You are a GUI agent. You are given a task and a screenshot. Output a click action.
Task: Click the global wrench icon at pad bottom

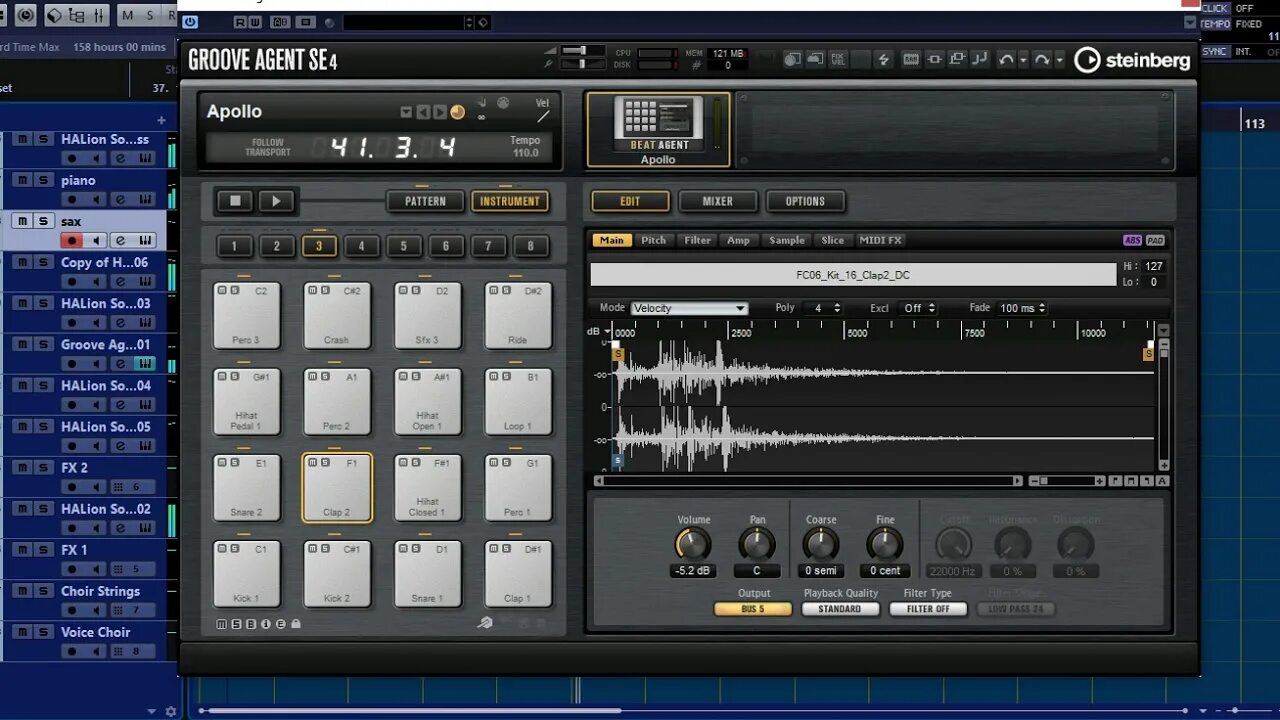click(x=485, y=623)
